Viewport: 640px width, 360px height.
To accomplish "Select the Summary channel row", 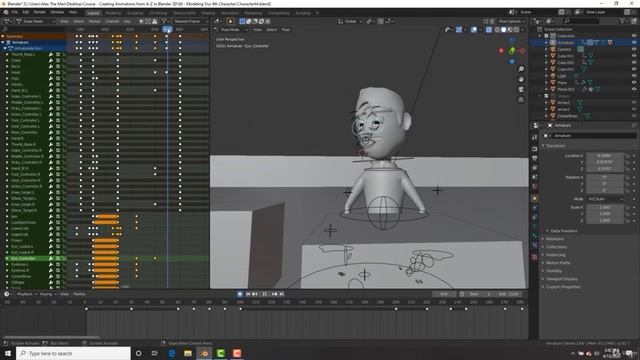I will coord(33,36).
